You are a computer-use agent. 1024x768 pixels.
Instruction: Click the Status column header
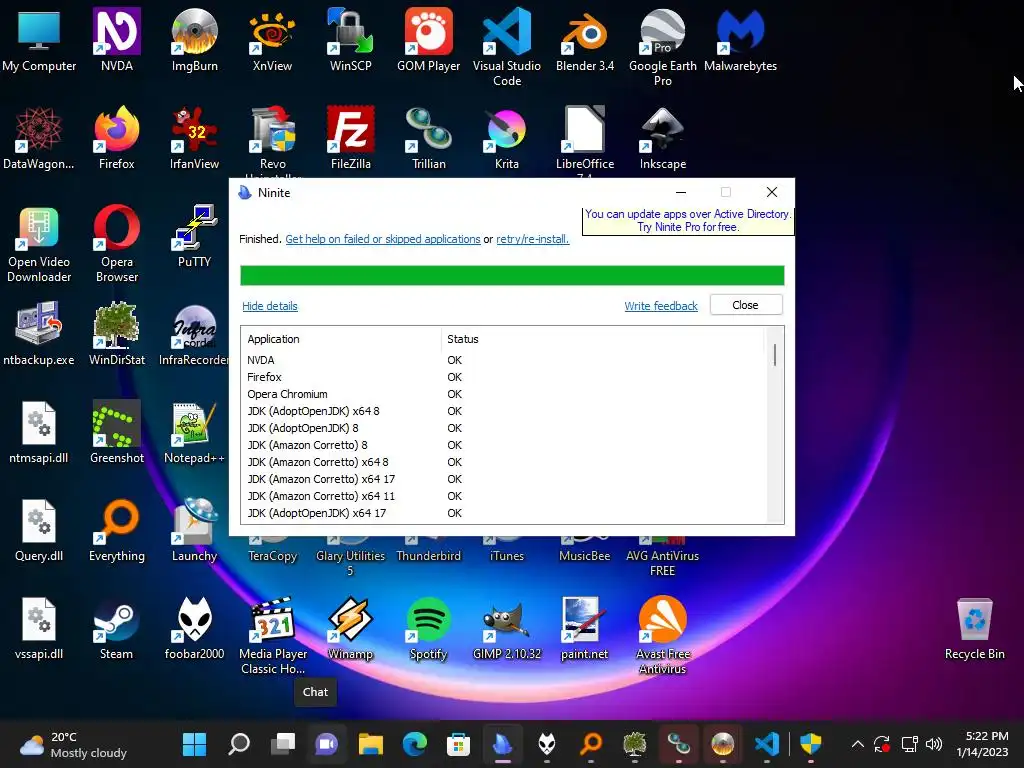click(601, 339)
